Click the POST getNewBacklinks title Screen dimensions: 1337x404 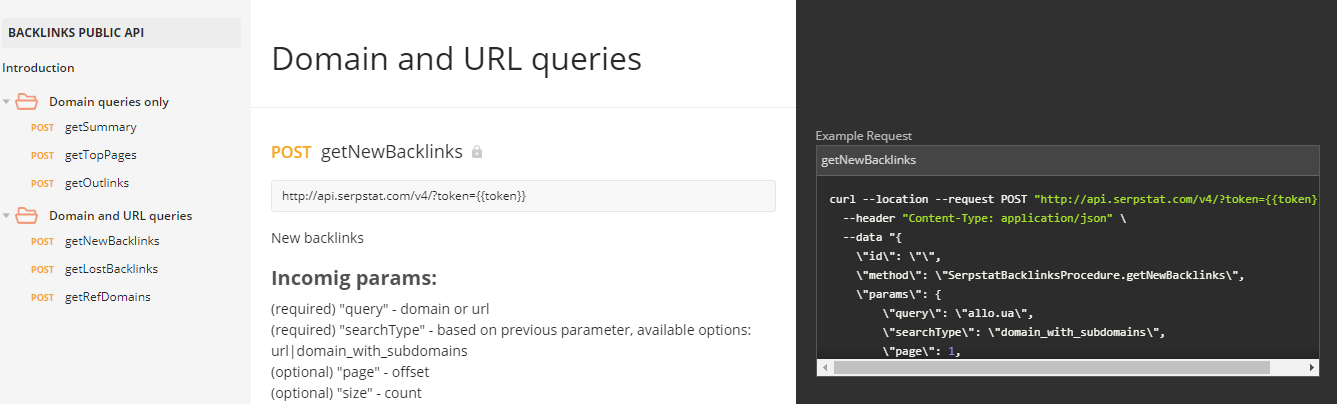coord(367,152)
